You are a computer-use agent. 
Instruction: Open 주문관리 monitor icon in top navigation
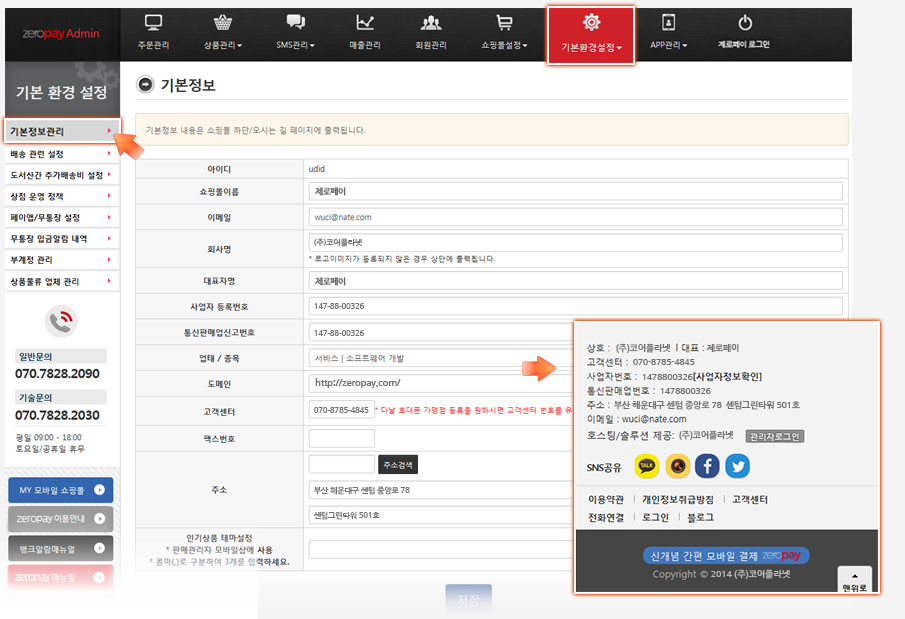153,23
